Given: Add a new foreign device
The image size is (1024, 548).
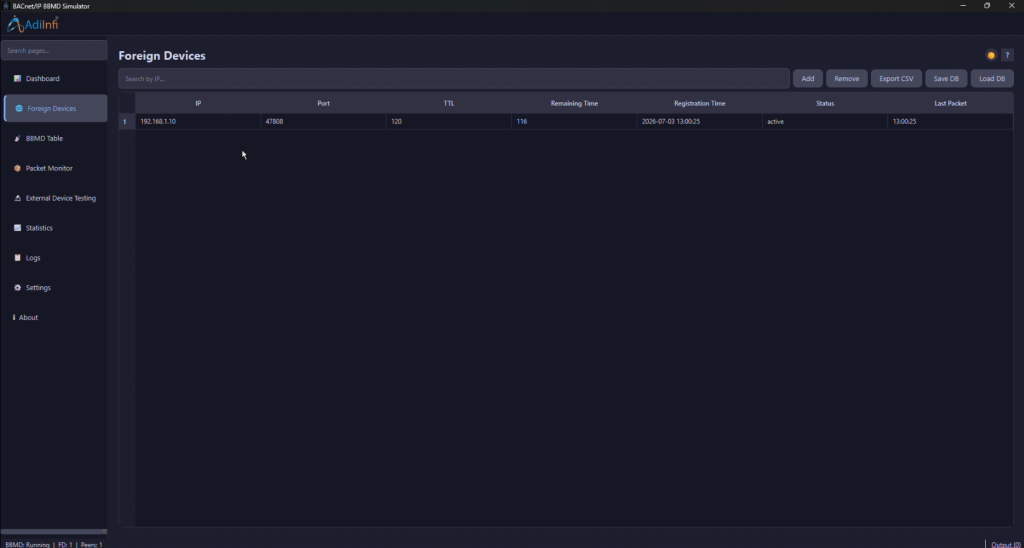Looking at the screenshot, I should (x=808, y=78).
